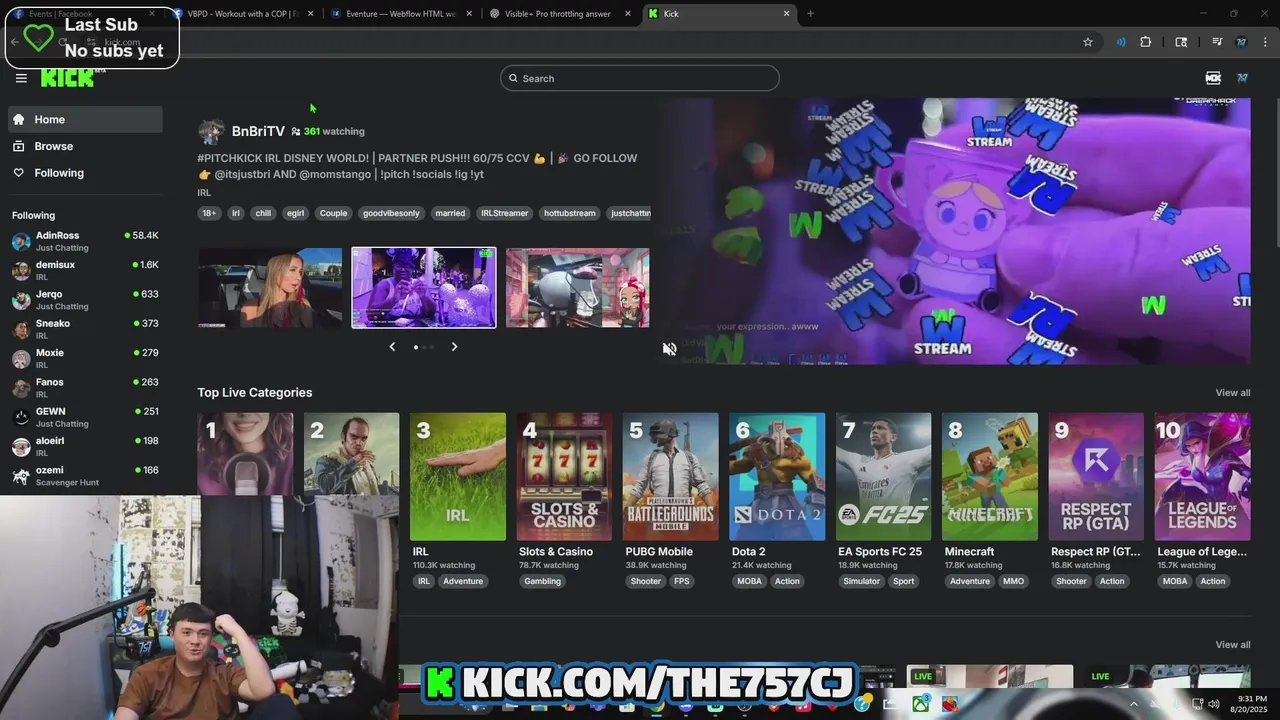Switch to Visible+ Pro throttling tab
The image size is (1280, 720).
[x=558, y=14]
